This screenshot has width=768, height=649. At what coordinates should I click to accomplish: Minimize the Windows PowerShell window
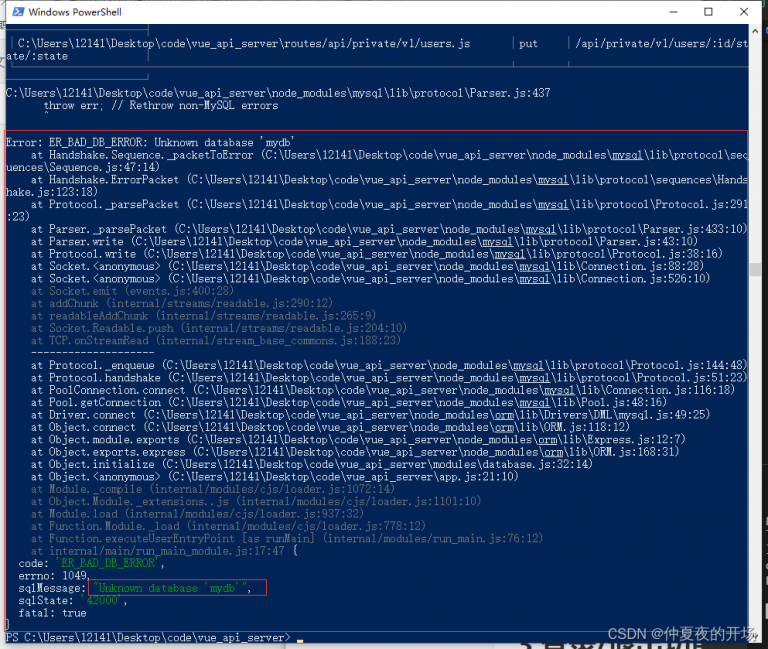point(673,12)
